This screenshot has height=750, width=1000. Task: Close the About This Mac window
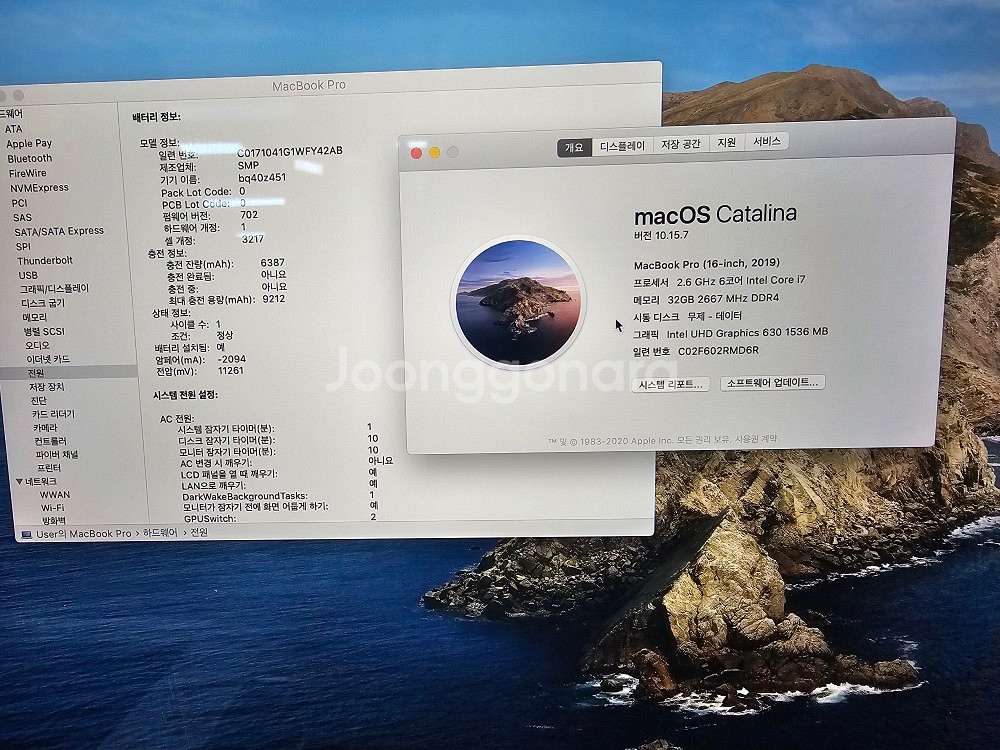(x=416, y=153)
